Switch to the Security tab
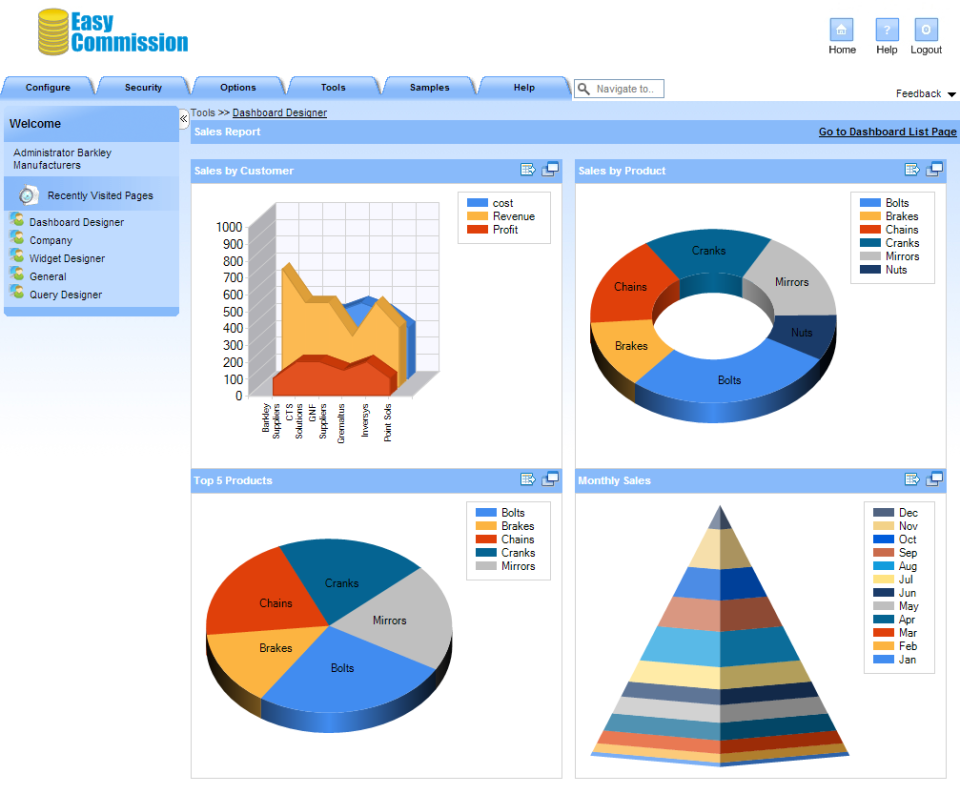This screenshot has width=960, height=794. (x=142, y=87)
